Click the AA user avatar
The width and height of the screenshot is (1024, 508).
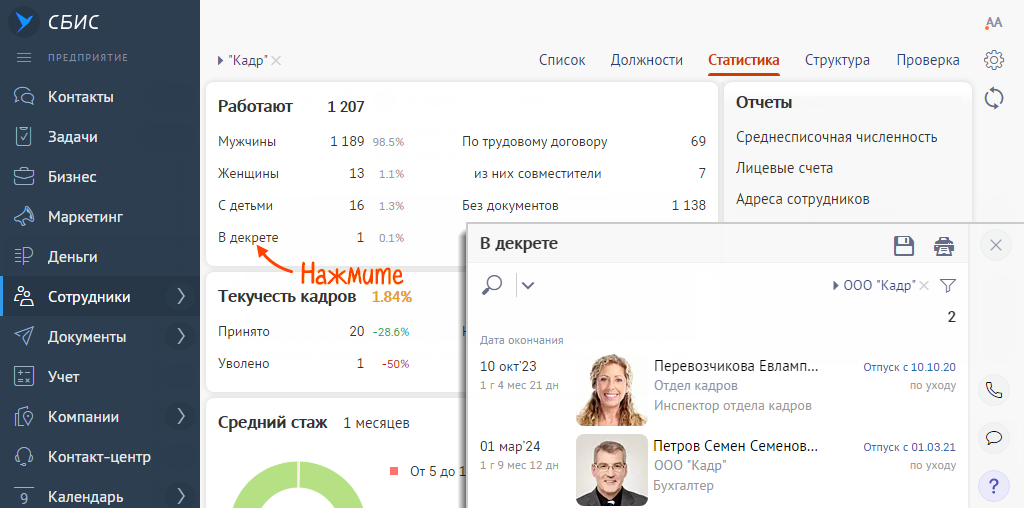(x=993, y=23)
